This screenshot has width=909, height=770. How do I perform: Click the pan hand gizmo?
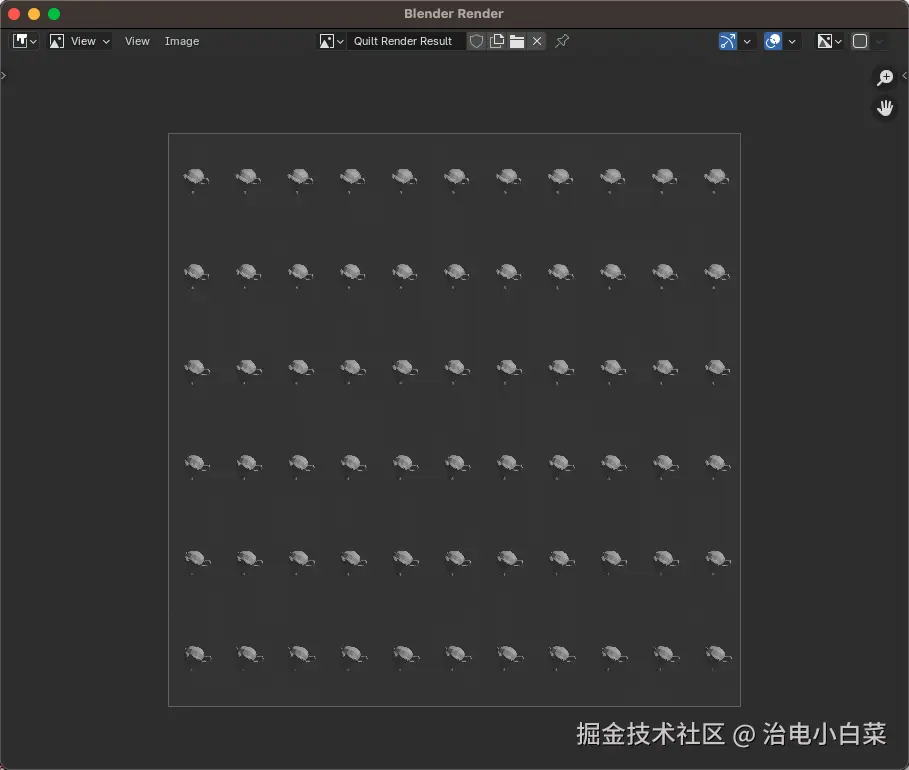pos(885,108)
